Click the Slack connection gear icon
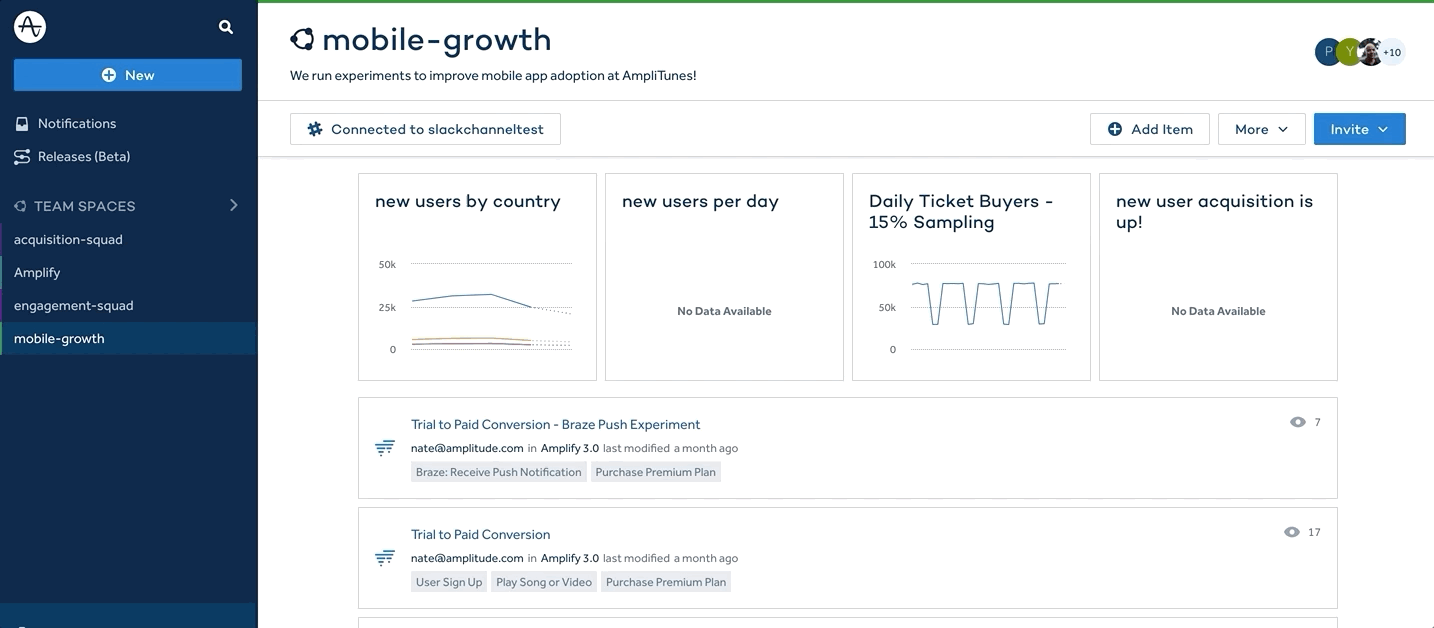Screen dimensions: 1434x628 pyautogui.click(x=315, y=129)
